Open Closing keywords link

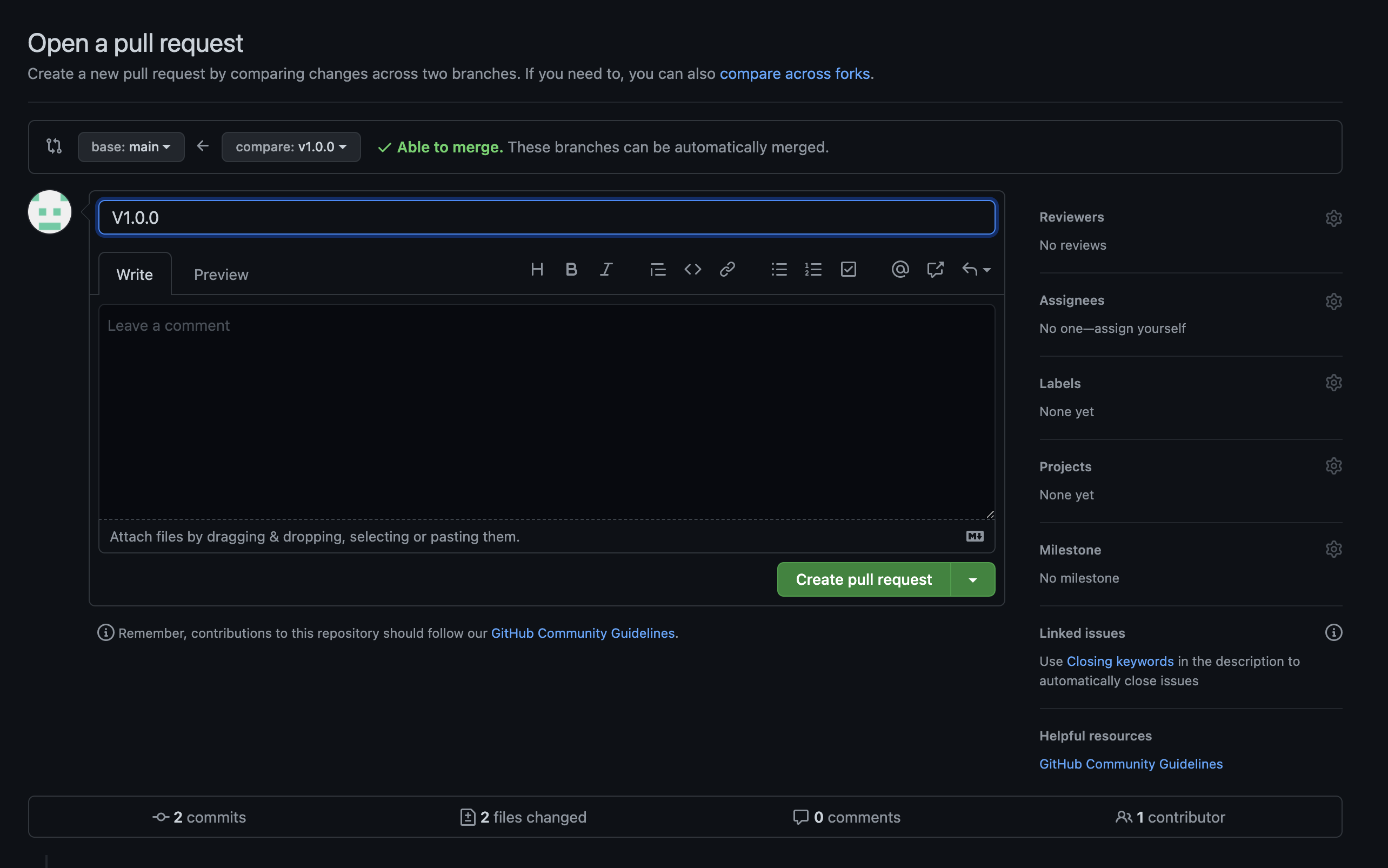tap(1120, 662)
